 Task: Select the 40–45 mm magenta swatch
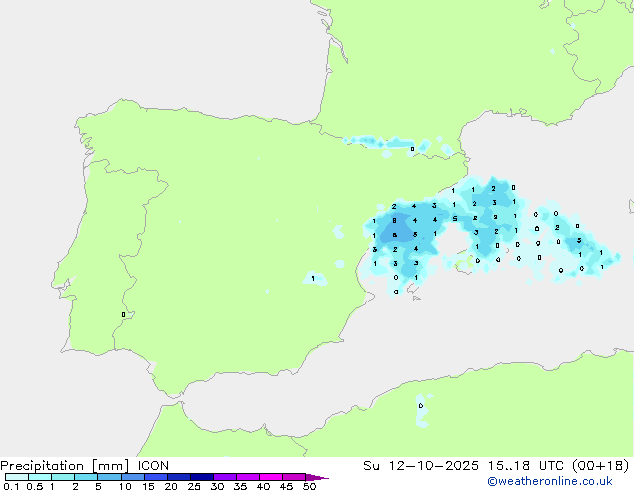271,477
